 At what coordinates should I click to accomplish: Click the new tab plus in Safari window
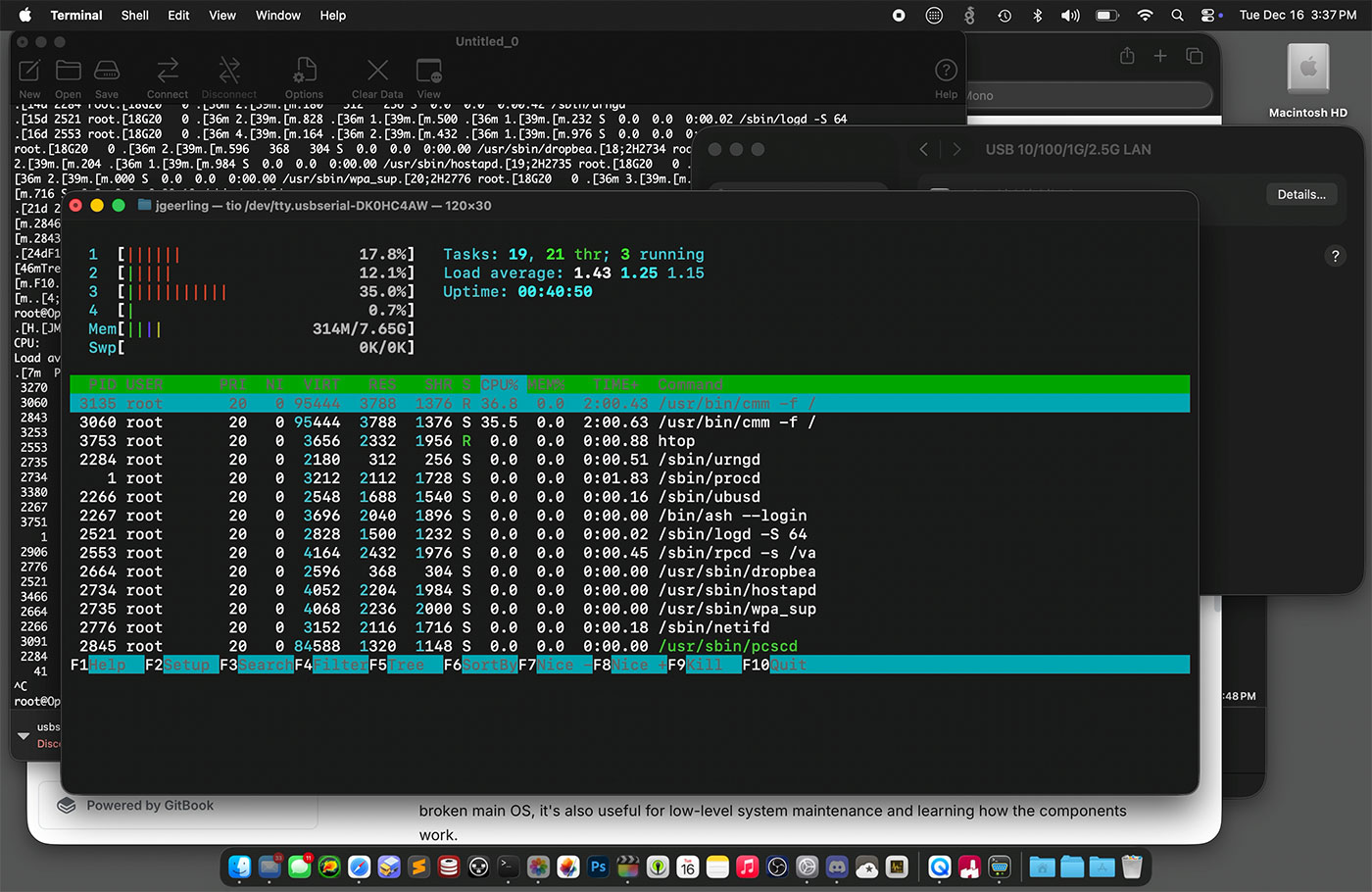click(x=1160, y=56)
